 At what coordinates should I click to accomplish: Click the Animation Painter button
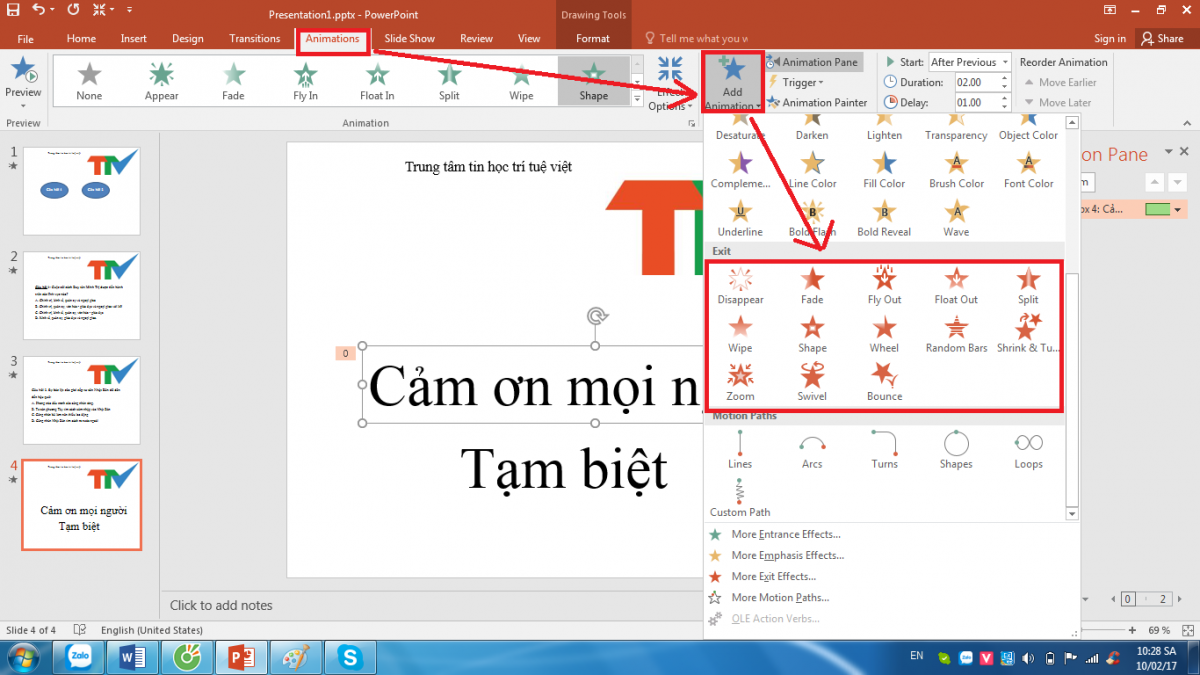(x=816, y=102)
